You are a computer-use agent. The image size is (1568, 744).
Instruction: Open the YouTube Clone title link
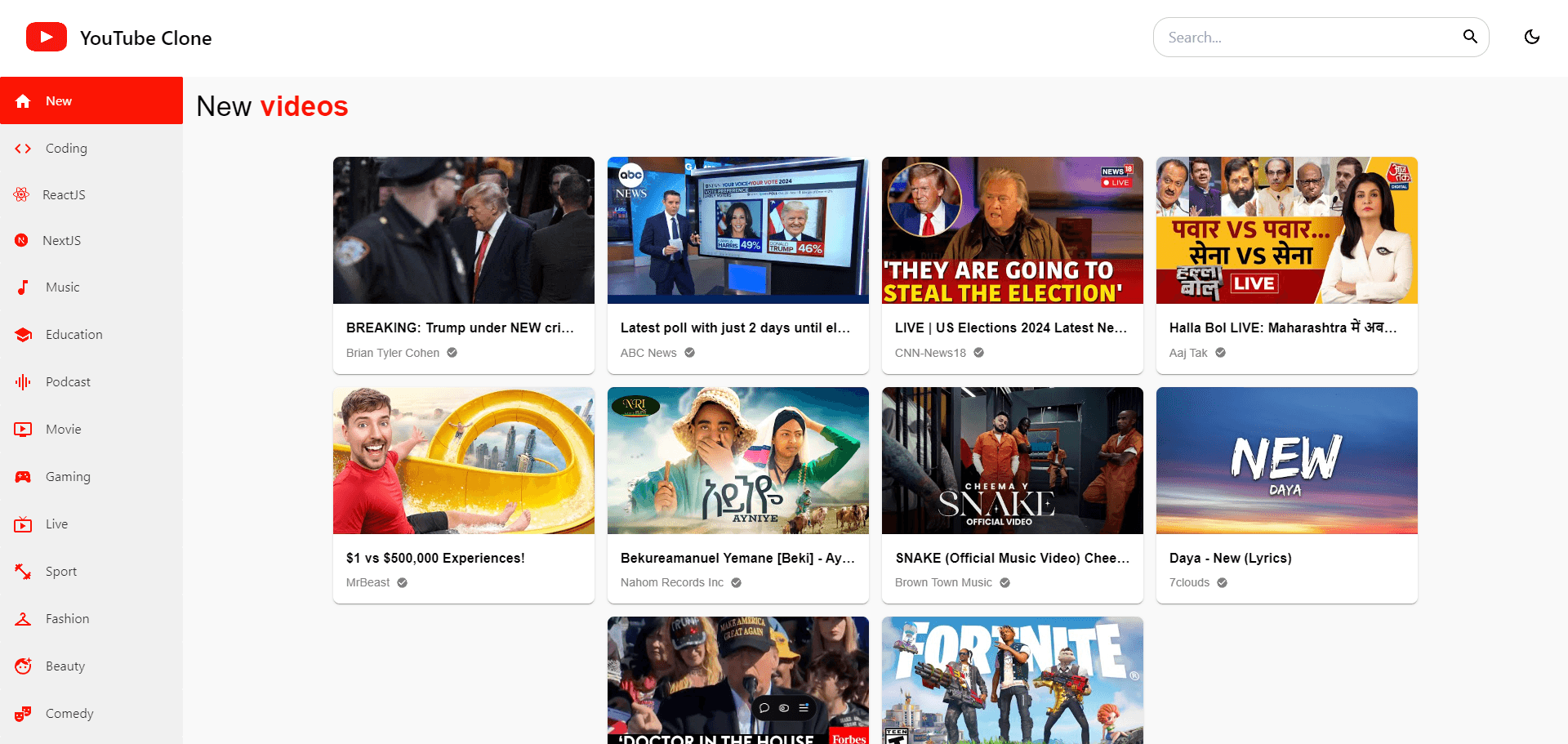(145, 38)
